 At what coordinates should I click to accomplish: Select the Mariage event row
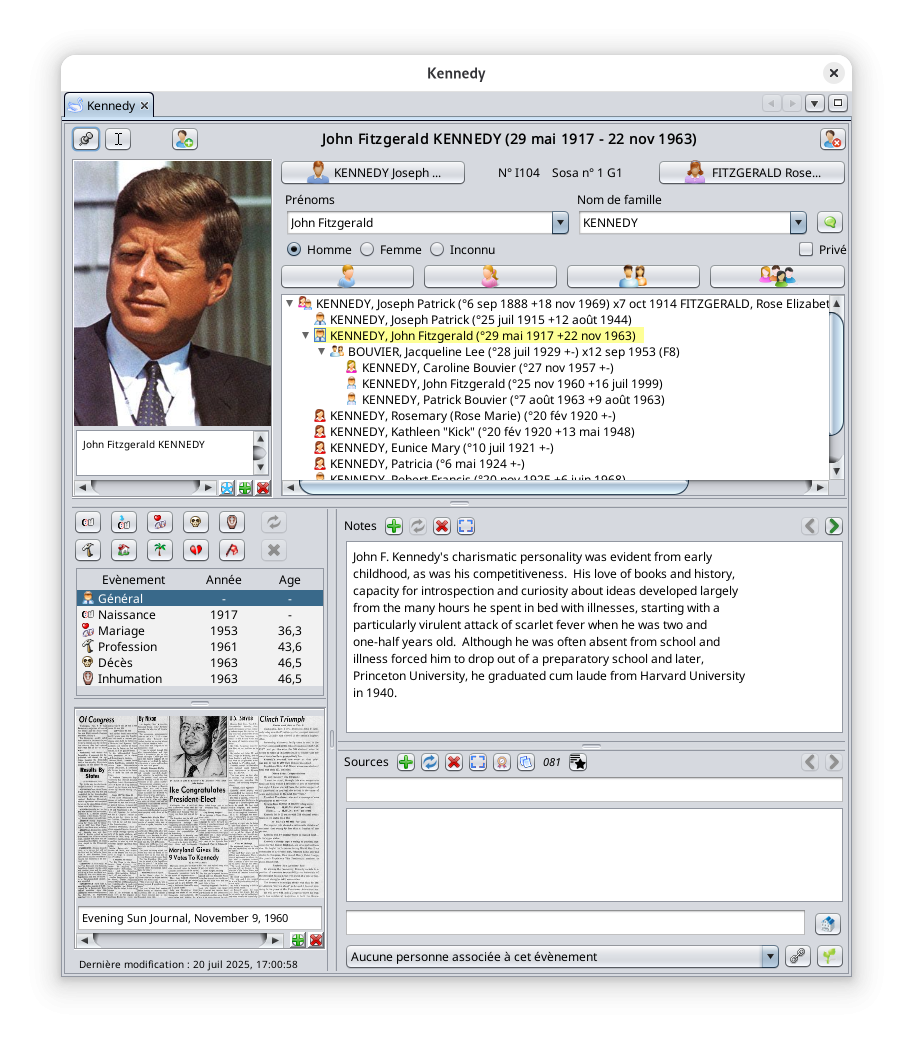tap(200, 631)
